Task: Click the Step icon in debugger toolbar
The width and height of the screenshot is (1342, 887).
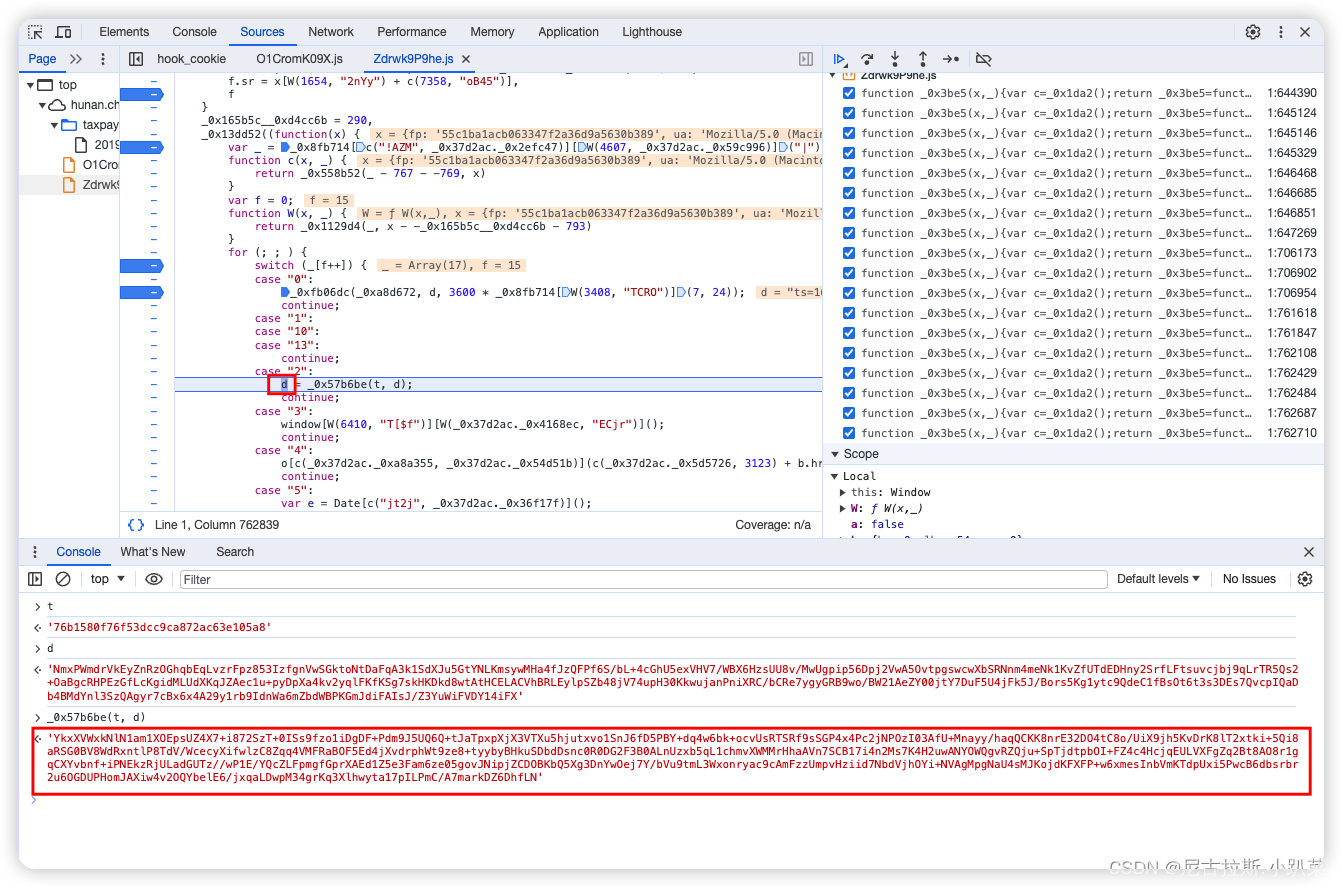Action: (951, 59)
